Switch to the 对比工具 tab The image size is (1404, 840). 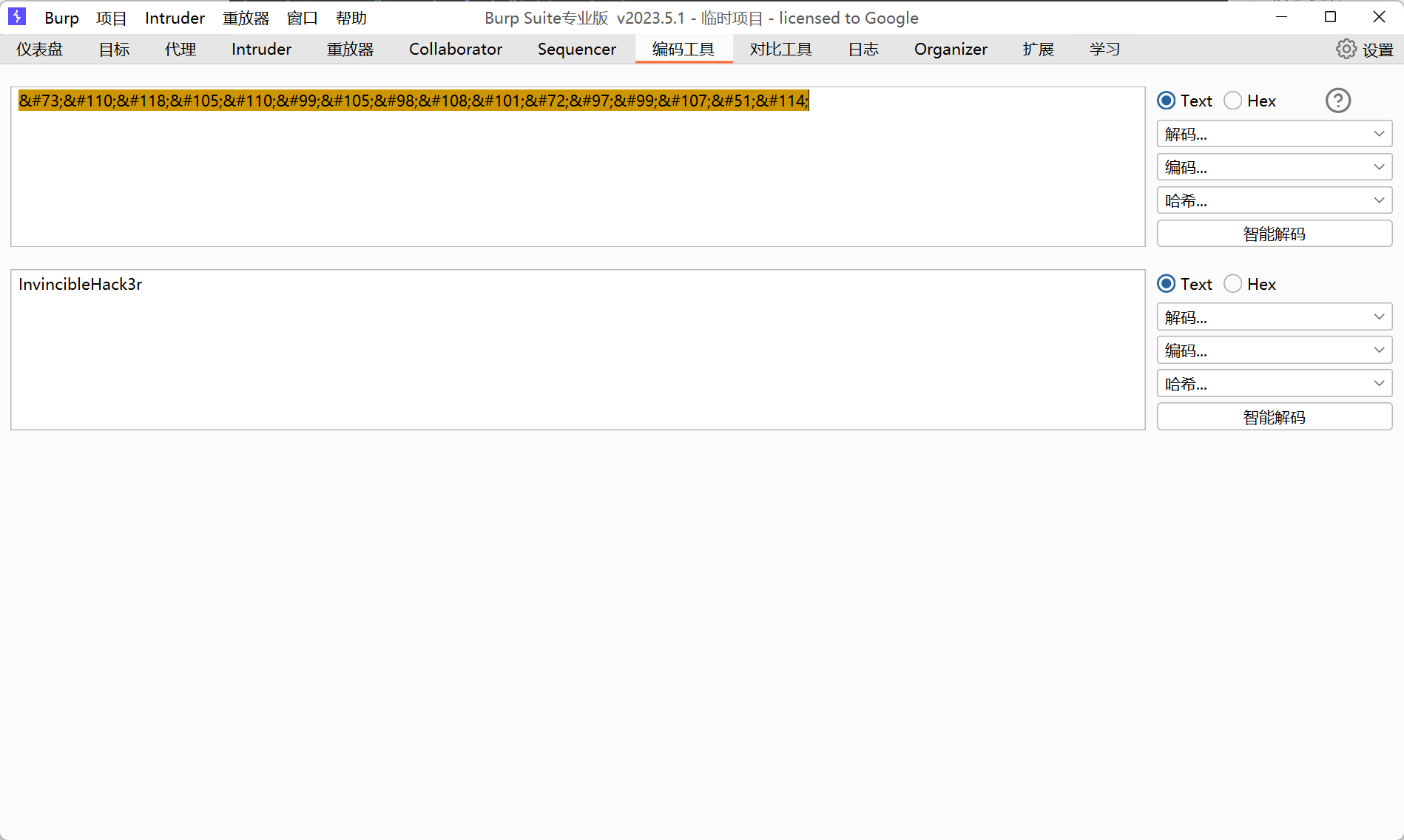(x=781, y=49)
